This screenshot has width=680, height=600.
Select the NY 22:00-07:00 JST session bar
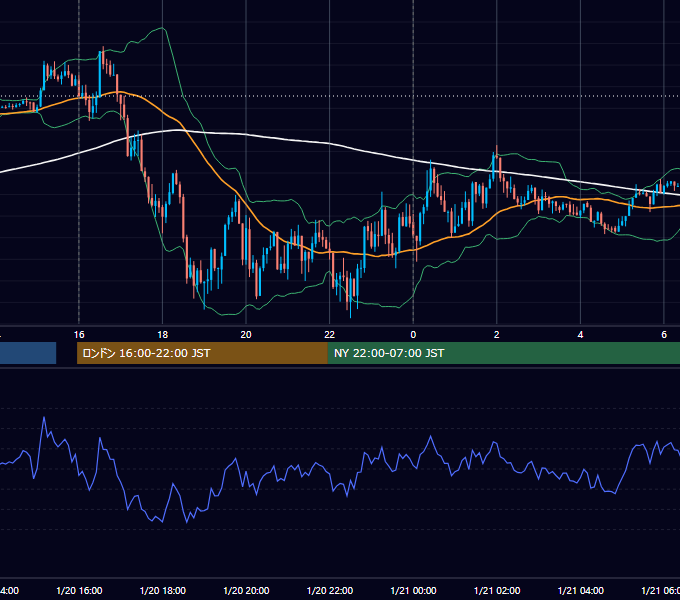tap(503, 353)
